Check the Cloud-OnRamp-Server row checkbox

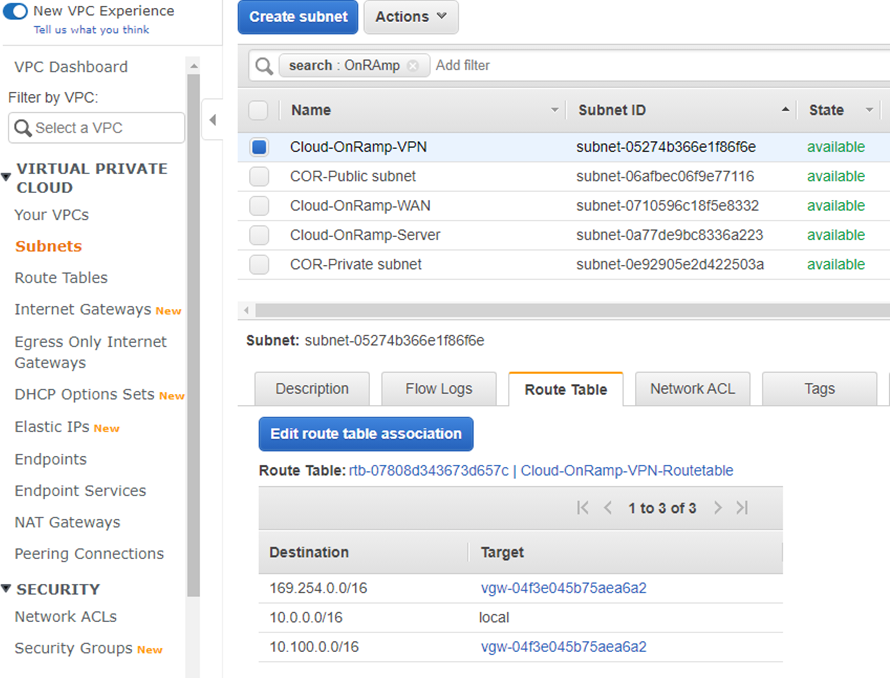[259, 235]
